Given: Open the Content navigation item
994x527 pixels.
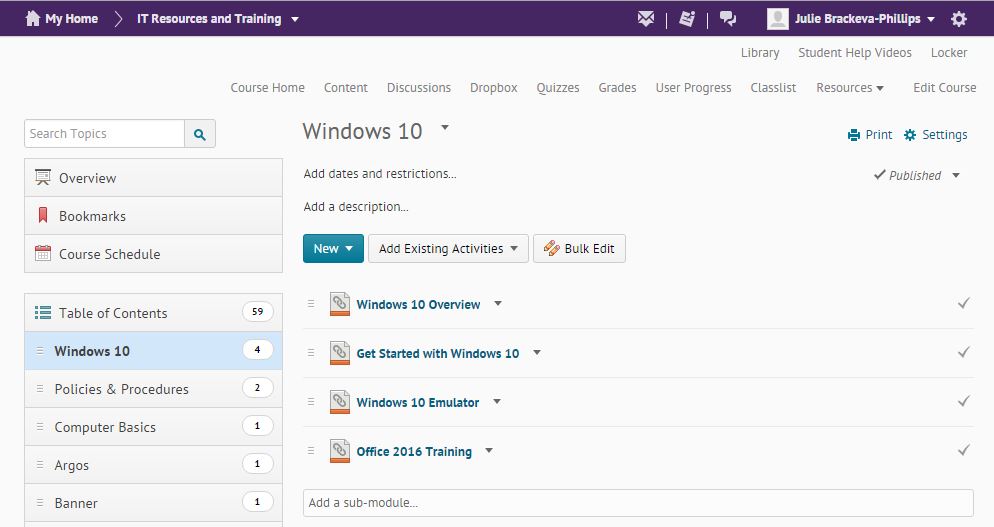Looking at the screenshot, I should click(x=345, y=88).
